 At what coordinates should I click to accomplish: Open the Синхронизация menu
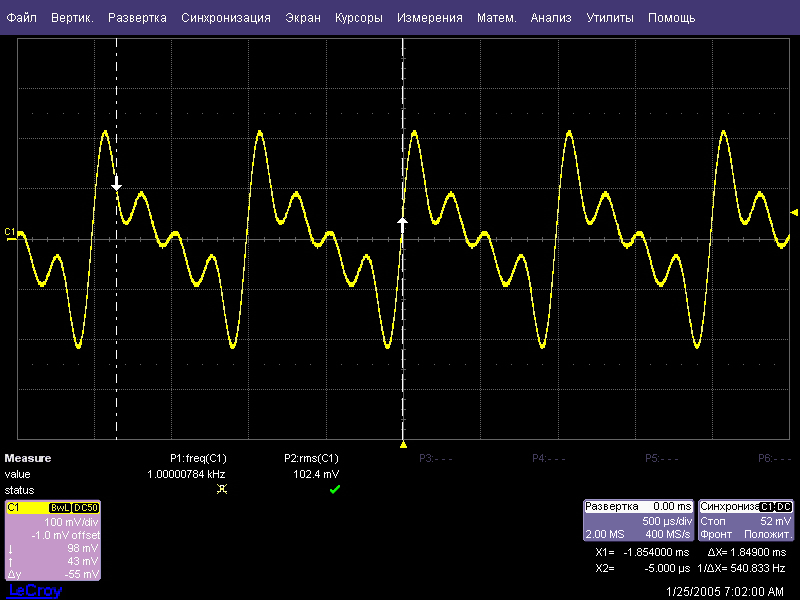point(226,18)
